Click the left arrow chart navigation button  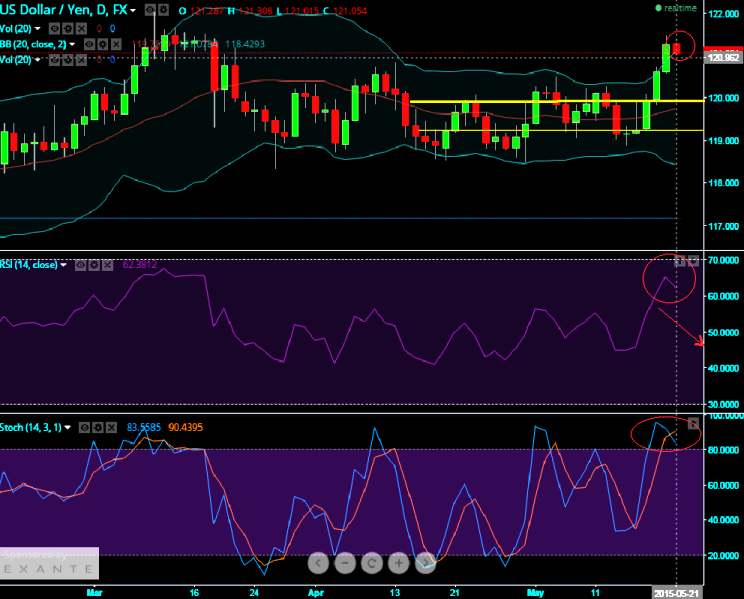318,563
